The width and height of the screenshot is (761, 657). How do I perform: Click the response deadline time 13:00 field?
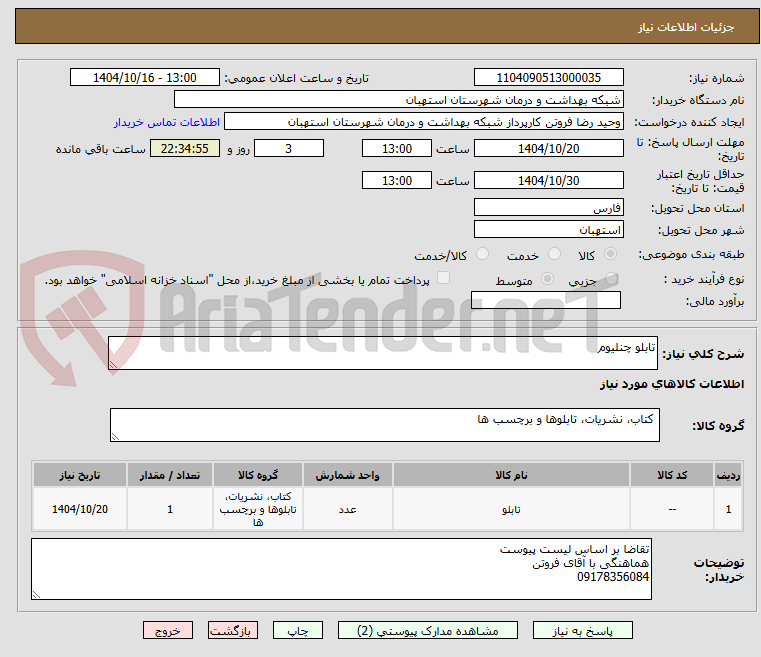397,148
